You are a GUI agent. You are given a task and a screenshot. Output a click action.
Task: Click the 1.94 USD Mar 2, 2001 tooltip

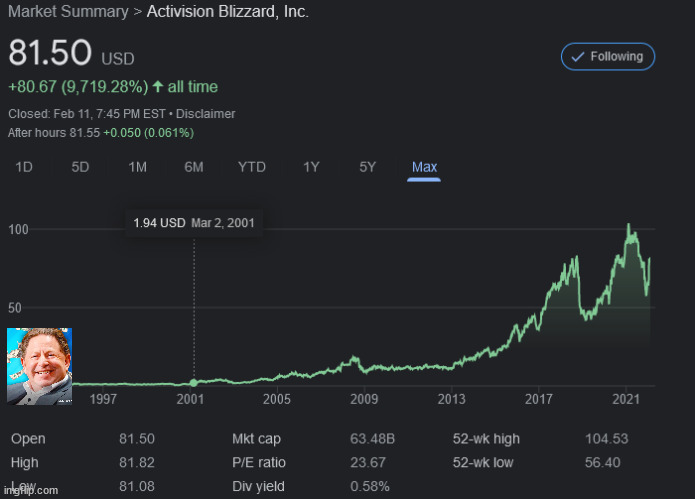click(194, 223)
